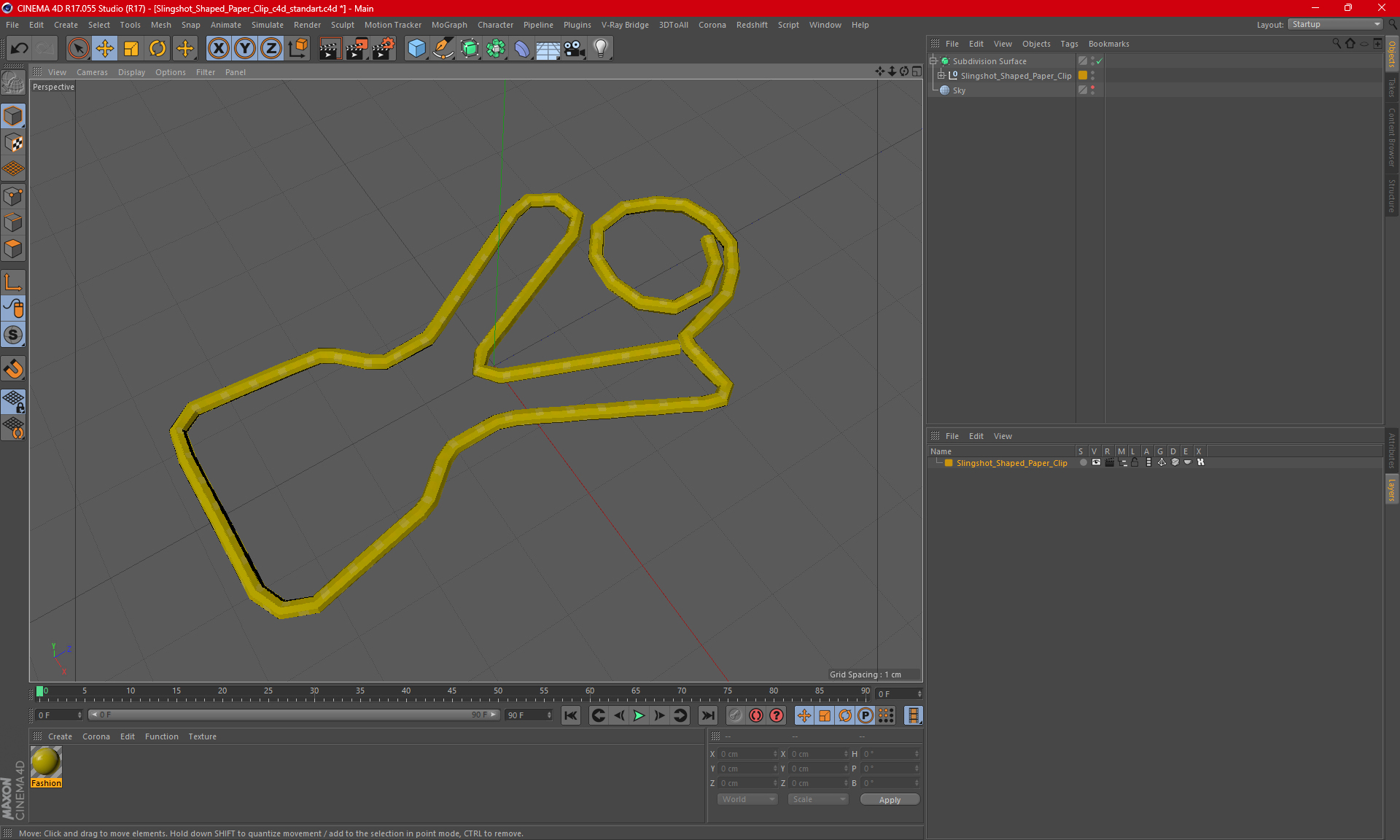Click frame 45 on the timeline ruler
This screenshot has width=1400, height=840.
coord(452,693)
